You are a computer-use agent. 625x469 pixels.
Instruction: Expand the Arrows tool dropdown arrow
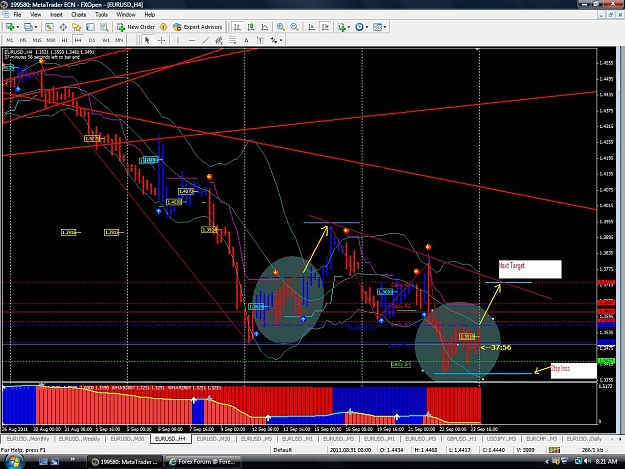[281, 40]
